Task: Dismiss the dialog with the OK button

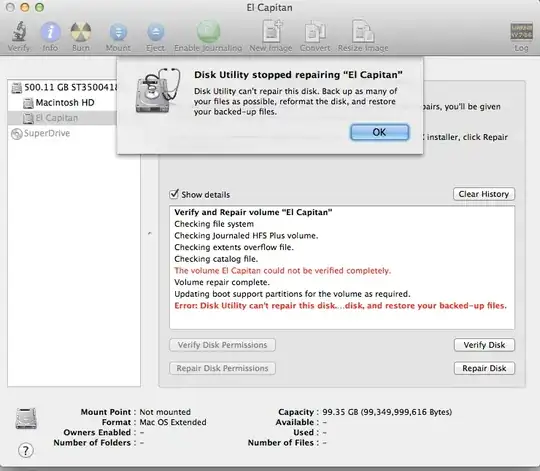Action: pos(380,132)
